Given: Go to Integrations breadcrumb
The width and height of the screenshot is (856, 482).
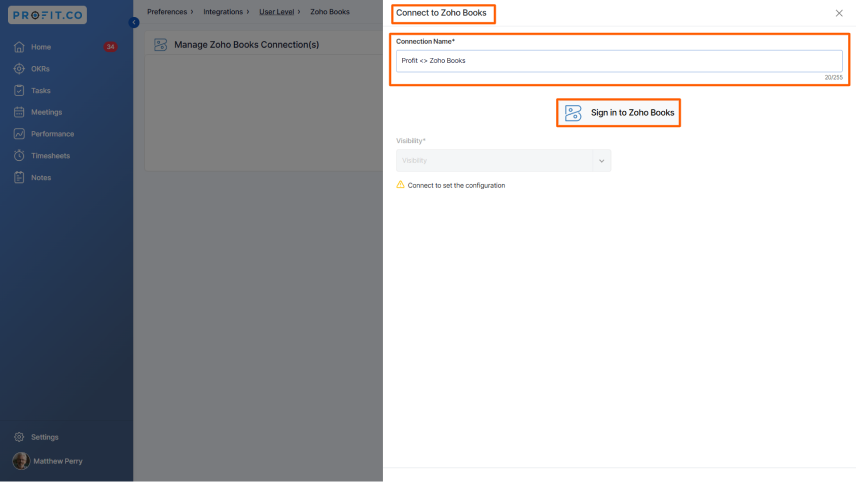Looking at the screenshot, I should pyautogui.click(x=223, y=11).
